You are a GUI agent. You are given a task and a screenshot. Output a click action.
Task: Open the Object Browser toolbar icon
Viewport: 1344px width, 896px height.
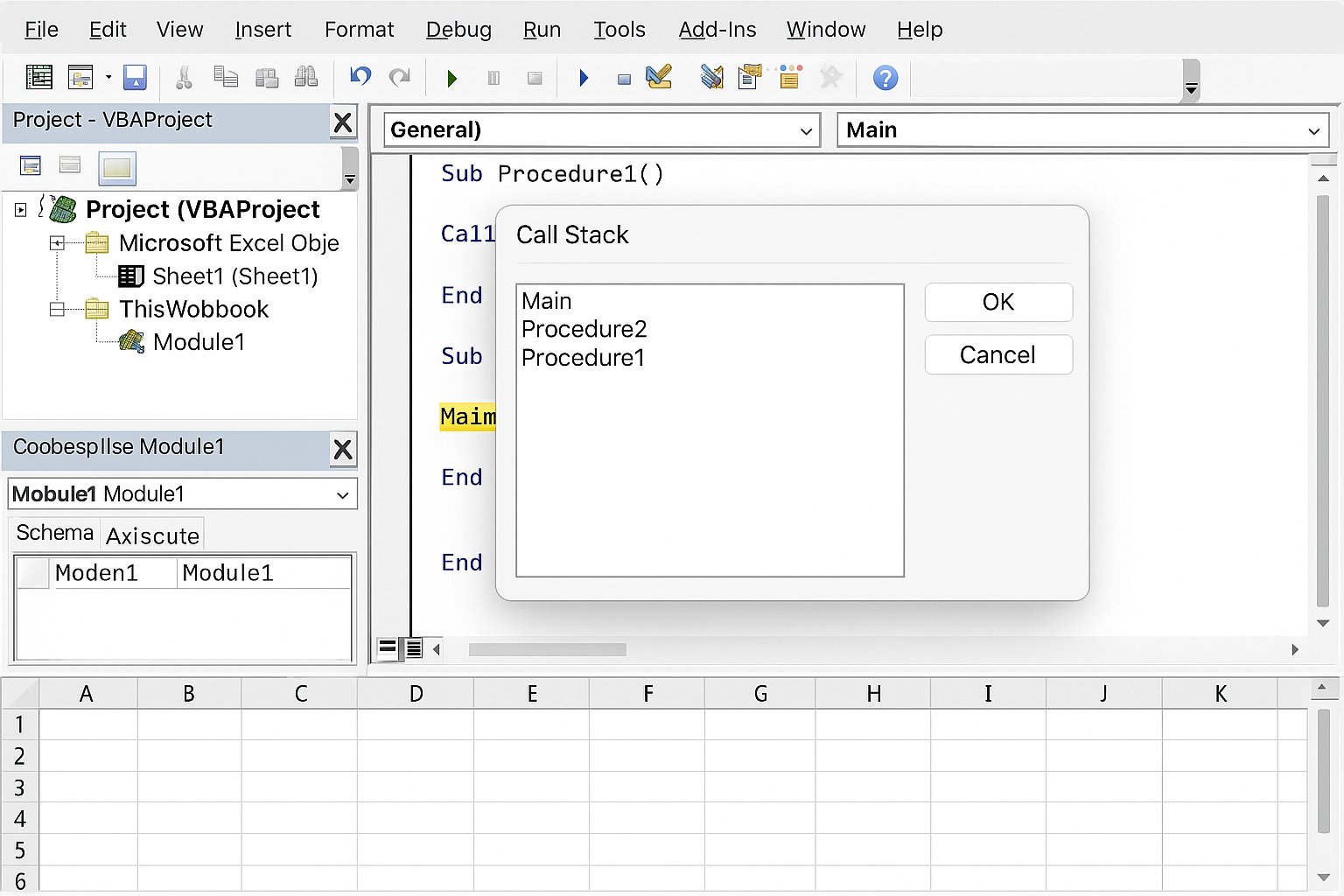pyautogui.click(x=790, y=77)
